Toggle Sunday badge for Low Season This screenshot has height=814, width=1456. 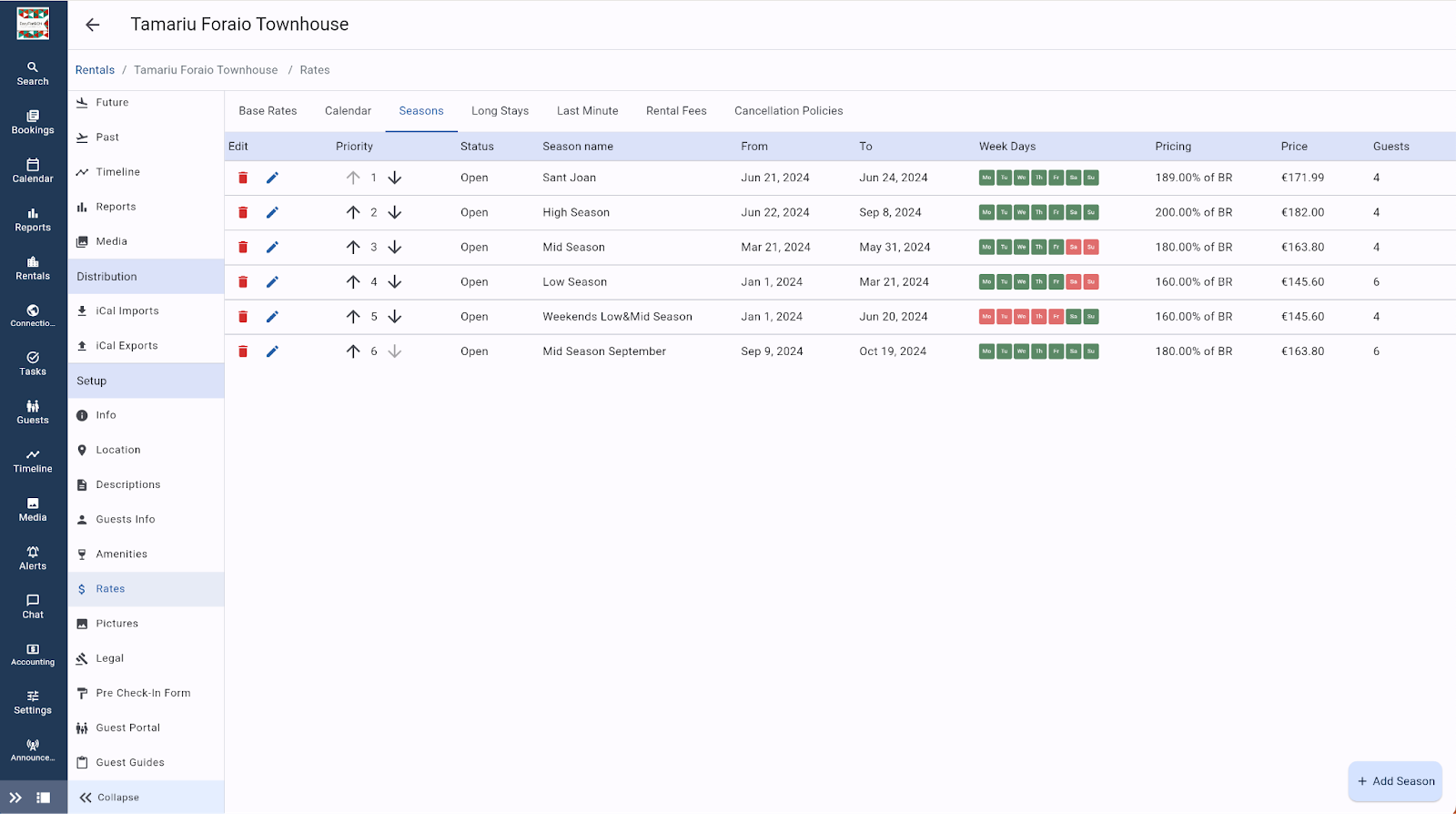coord(1091,282)
